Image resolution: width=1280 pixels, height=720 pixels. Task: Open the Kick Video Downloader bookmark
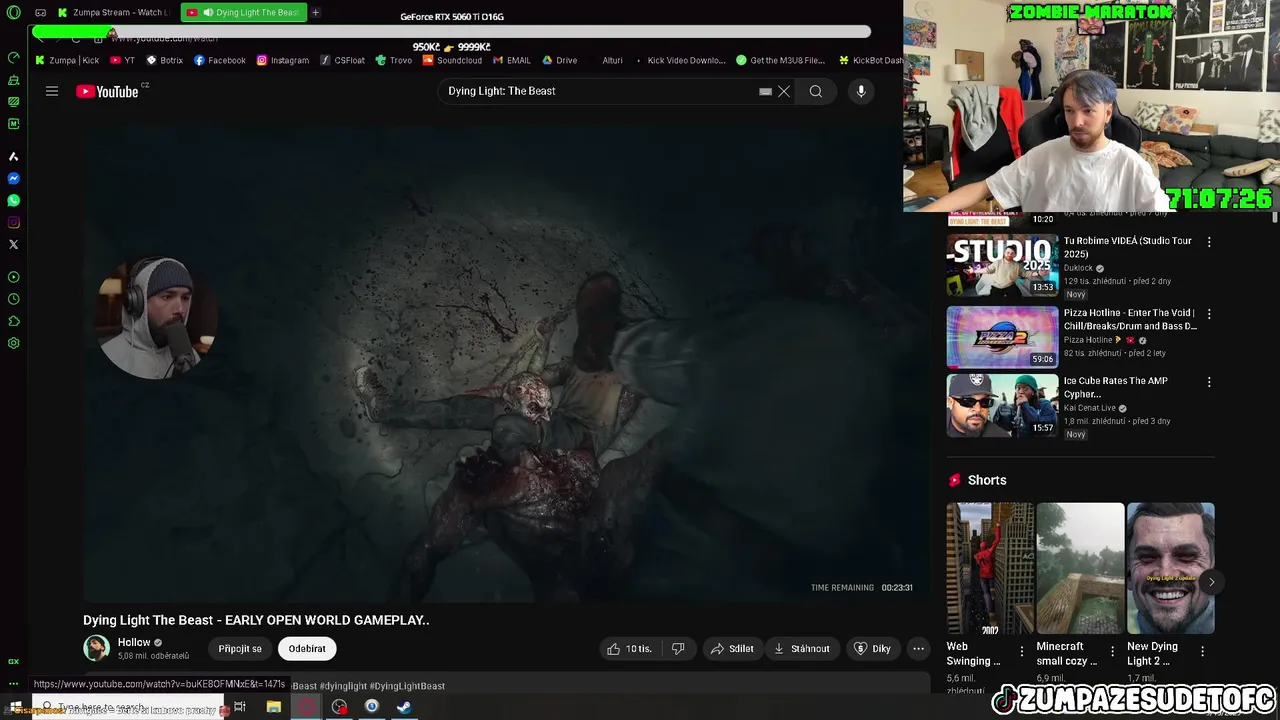pyautogui.click(x=679, y=60)
